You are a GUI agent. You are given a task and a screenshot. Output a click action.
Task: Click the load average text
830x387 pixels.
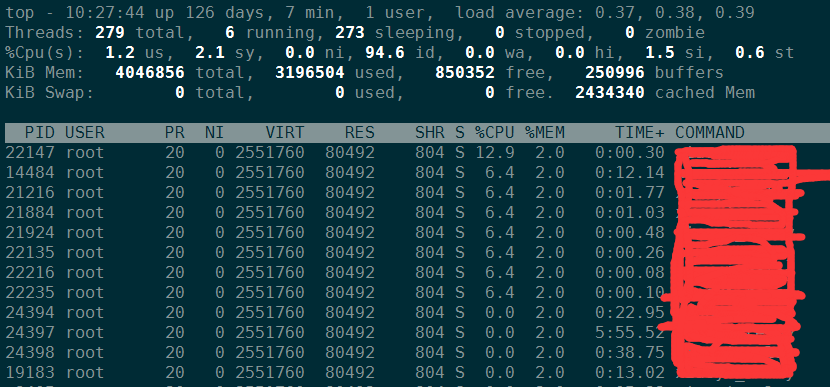[605, 13]
